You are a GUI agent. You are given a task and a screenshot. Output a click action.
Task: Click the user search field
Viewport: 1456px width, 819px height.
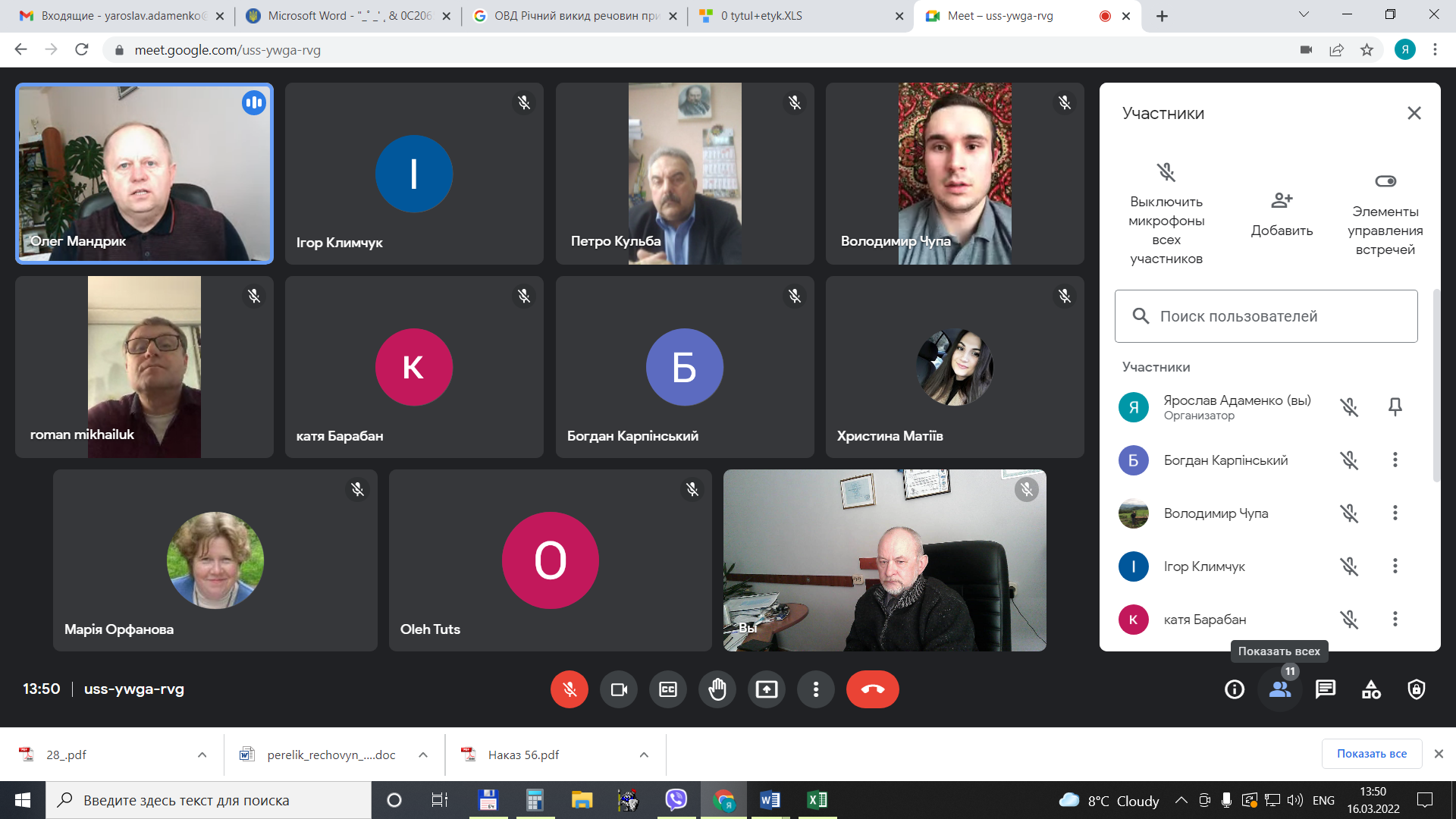[x=1266, y=316]
